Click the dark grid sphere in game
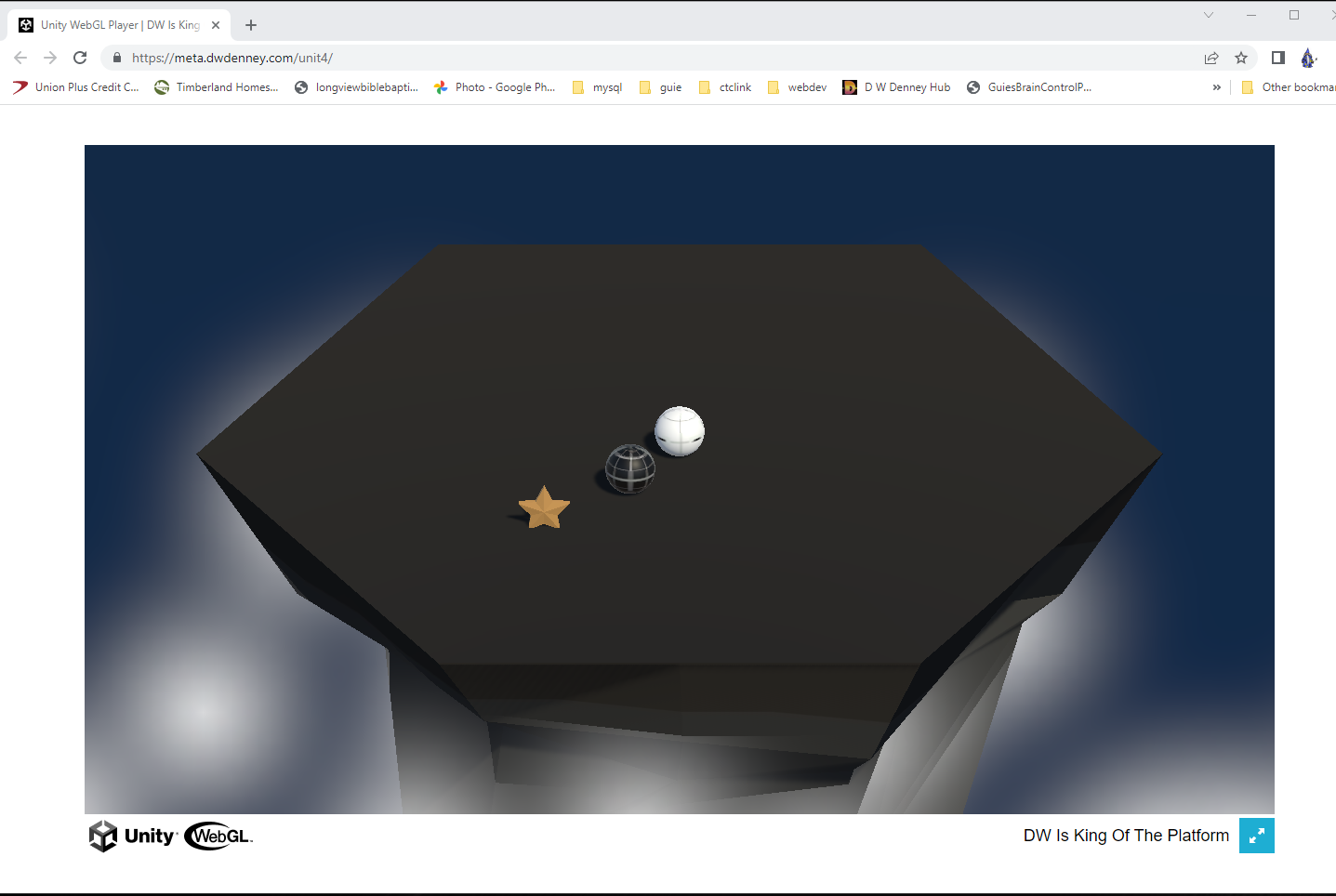 click(630, 468)
